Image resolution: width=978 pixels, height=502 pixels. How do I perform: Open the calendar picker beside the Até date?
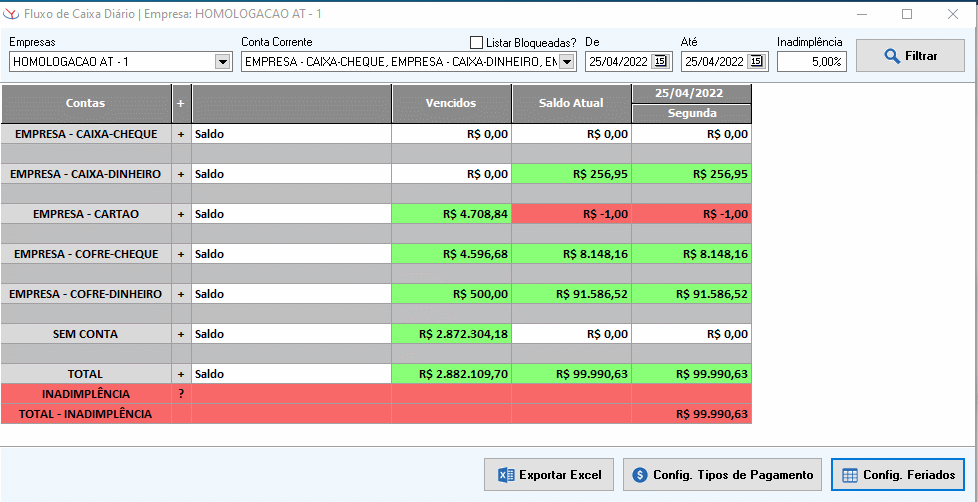pyautogui.click(x=756, y=61)
